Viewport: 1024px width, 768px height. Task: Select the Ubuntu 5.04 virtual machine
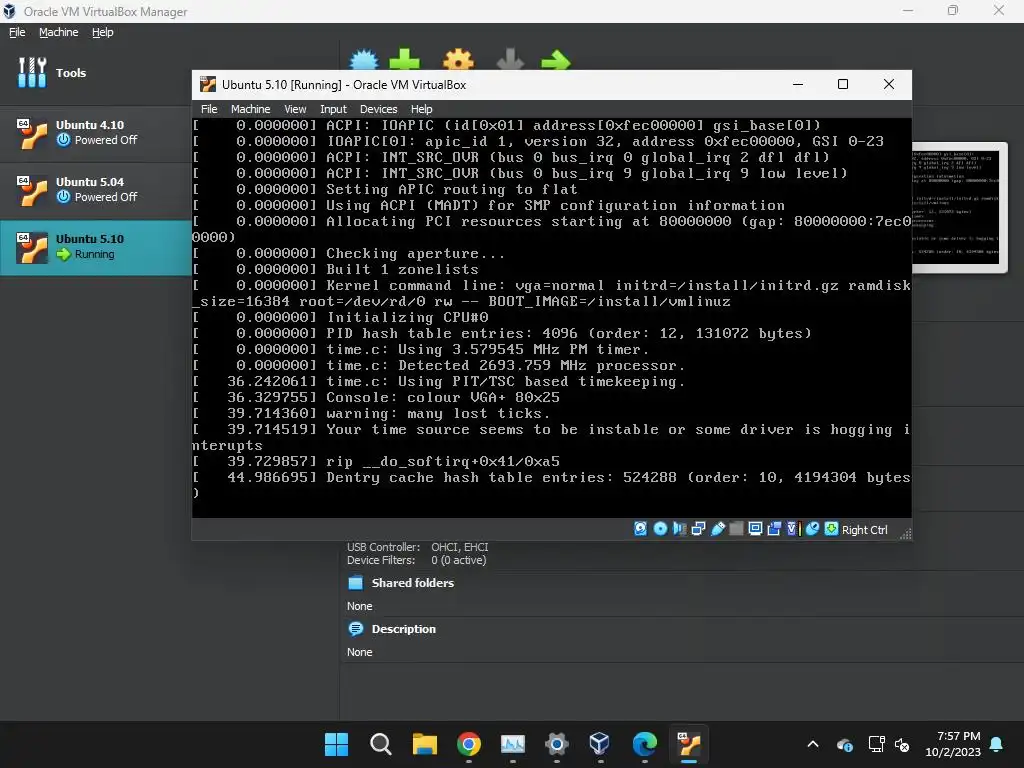(95, 189)
